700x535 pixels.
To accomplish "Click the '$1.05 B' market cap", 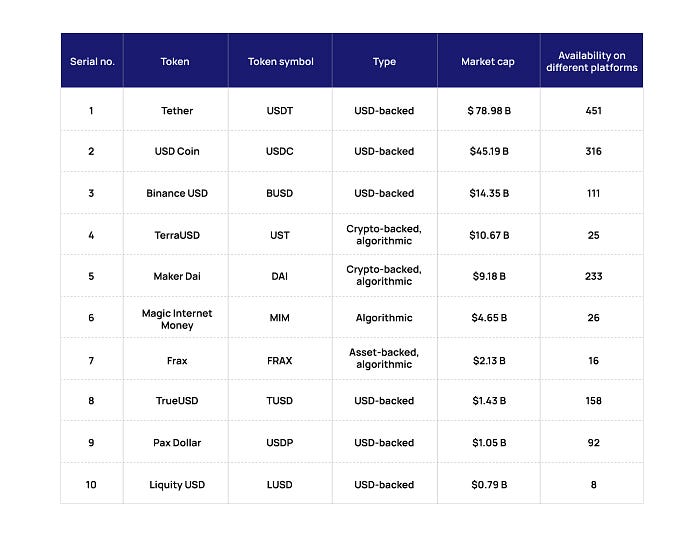I will pyautogui.click(x=489, y=443).
